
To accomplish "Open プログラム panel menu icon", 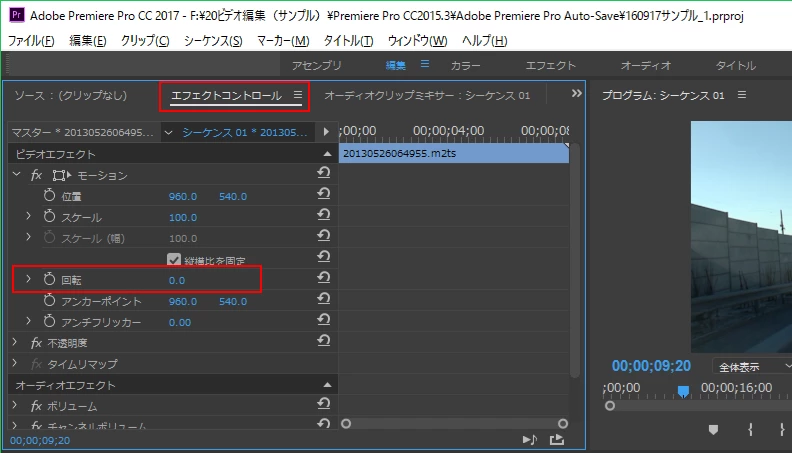I will point(741,94).
